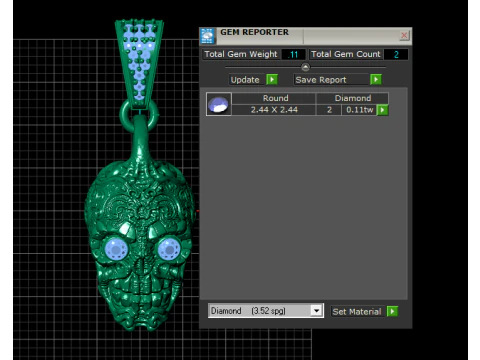Close the Gem Reporter window
Screen dimensions: 480x360
tap(404, 35)
